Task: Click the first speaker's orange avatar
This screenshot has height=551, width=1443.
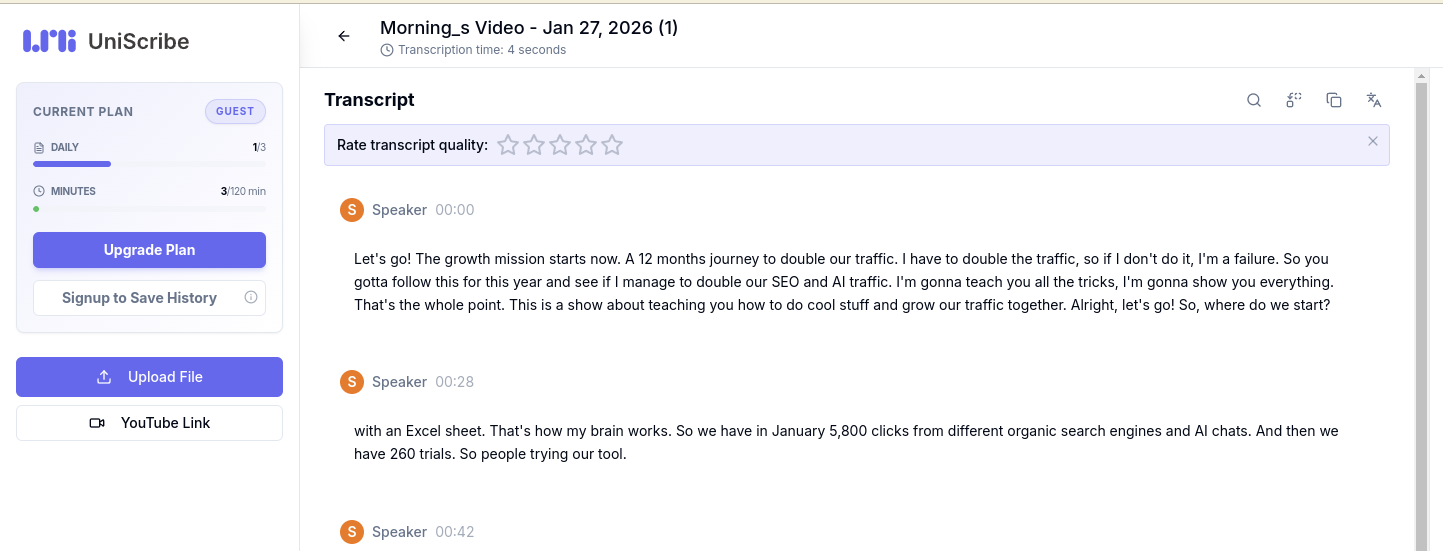Action: [351, 210]
